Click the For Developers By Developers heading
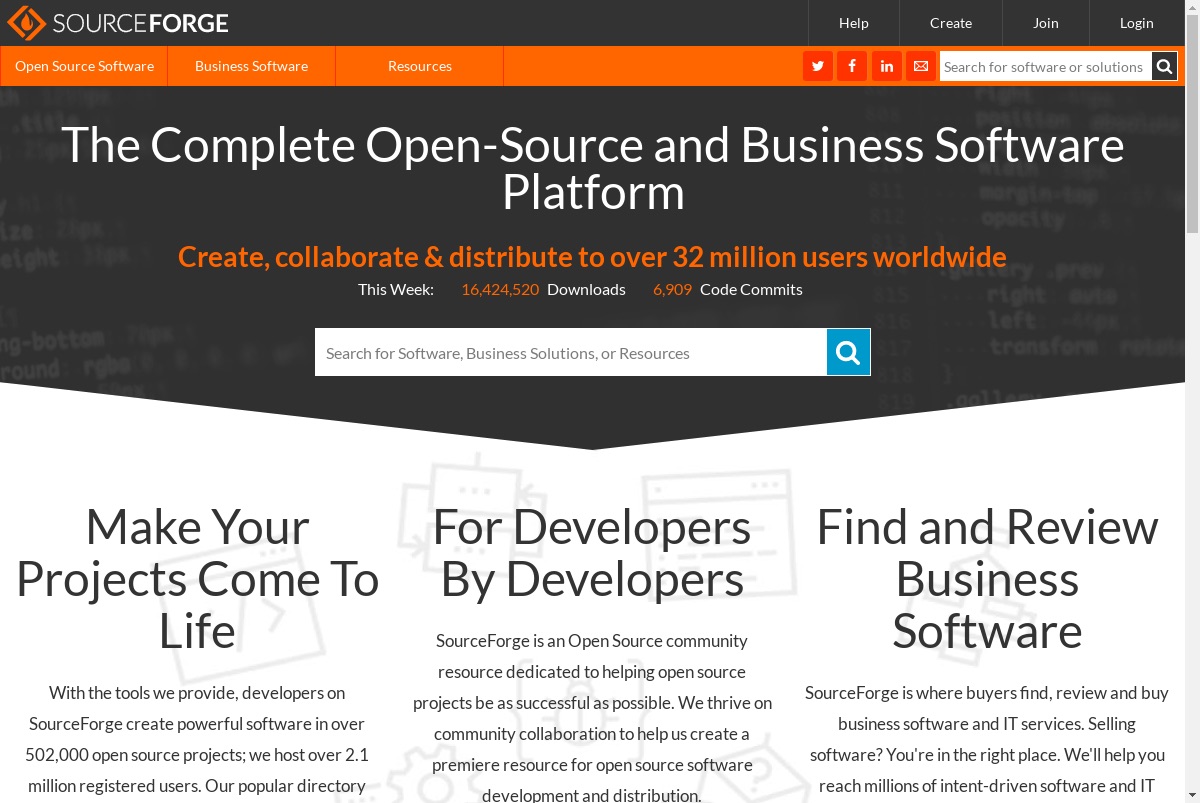 pos(592,553)
